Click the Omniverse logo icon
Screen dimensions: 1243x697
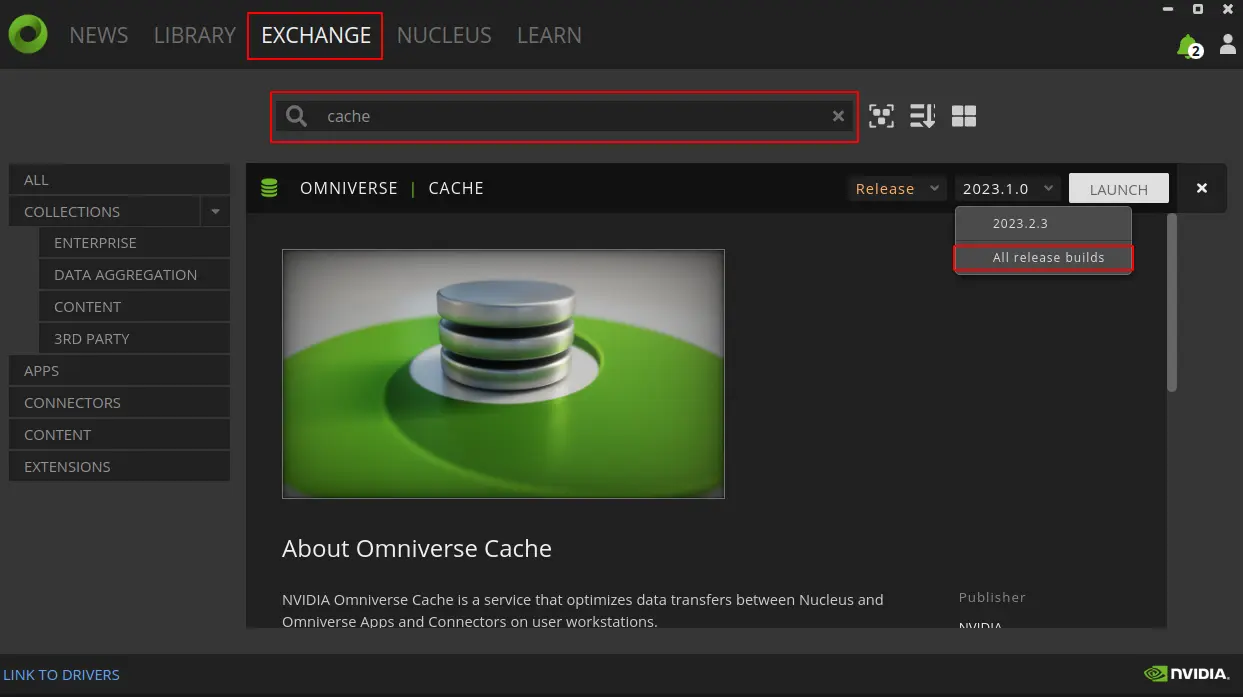[28, 35]
